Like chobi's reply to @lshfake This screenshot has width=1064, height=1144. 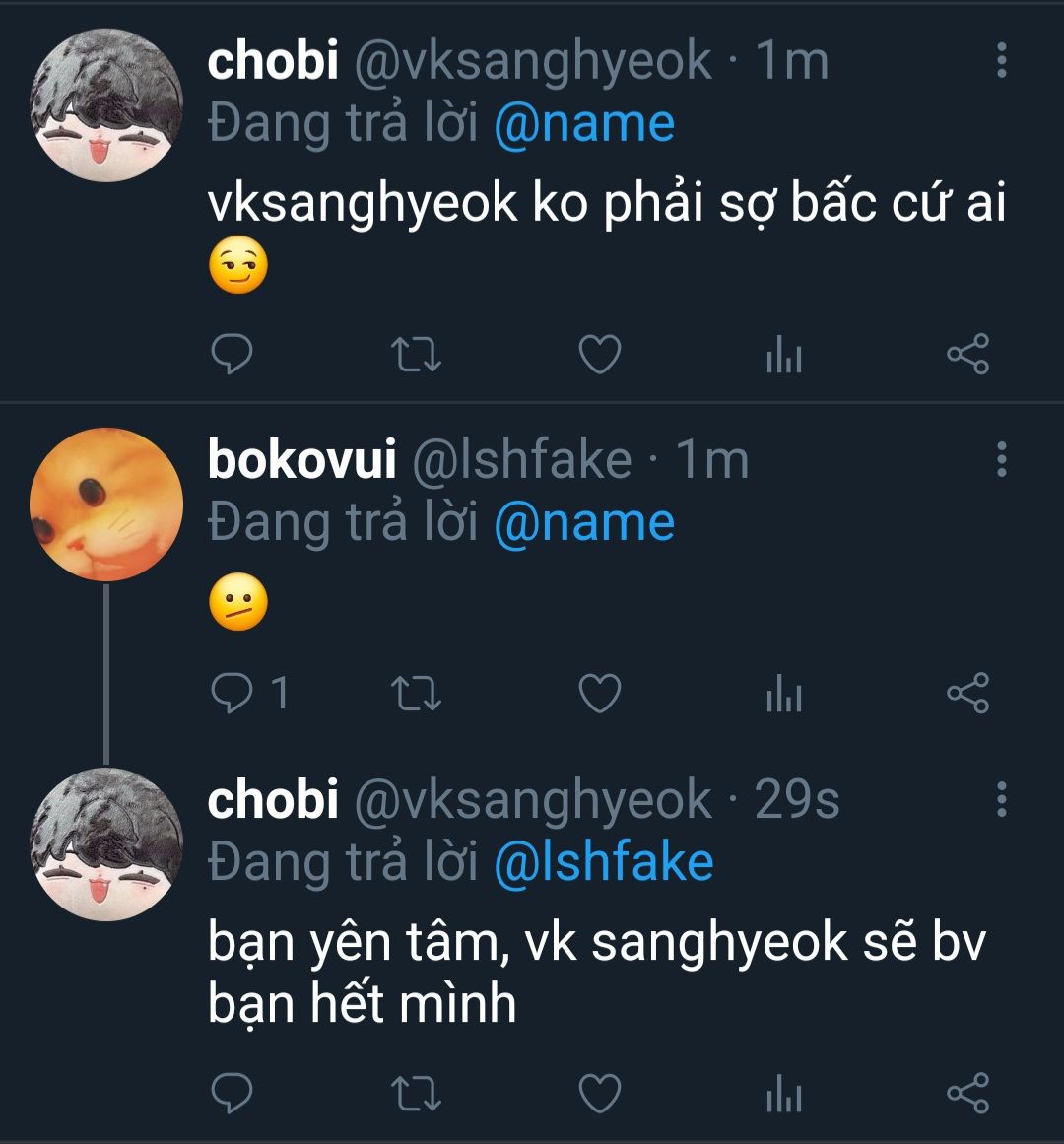tap(599, 1093)
